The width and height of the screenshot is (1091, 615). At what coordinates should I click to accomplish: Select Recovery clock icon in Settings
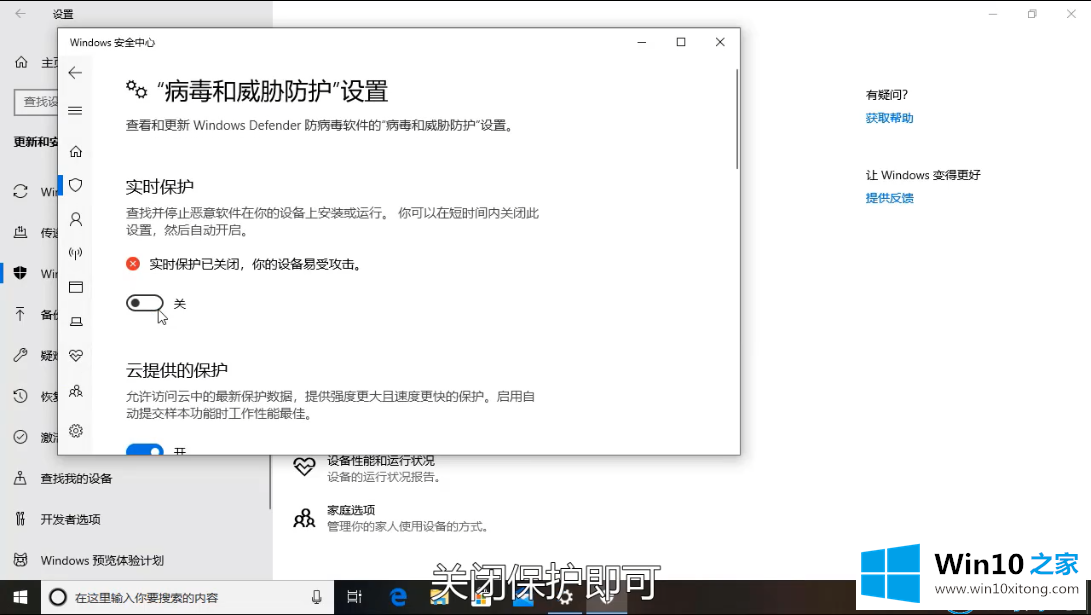[x=21, y=397]
